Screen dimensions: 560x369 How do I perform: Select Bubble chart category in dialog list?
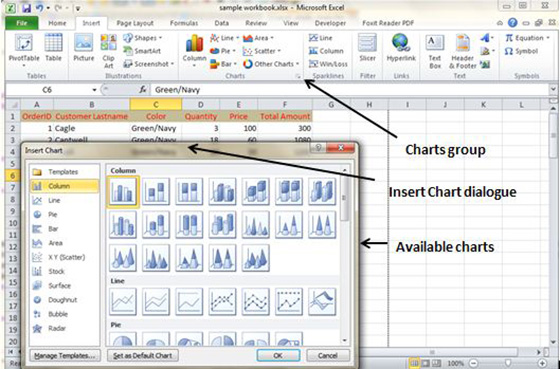pos(65,314)
